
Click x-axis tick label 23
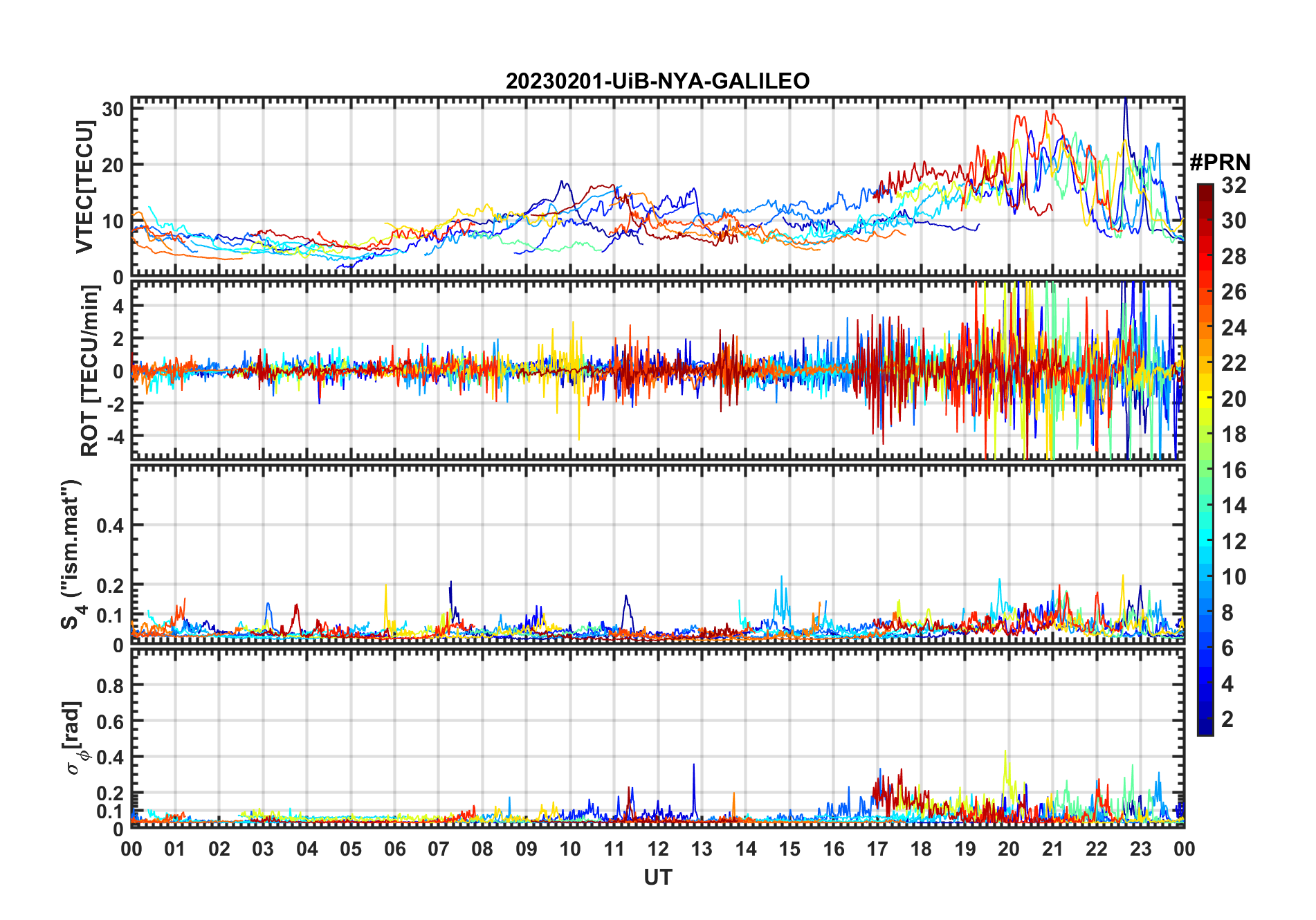click(1140, 849)
